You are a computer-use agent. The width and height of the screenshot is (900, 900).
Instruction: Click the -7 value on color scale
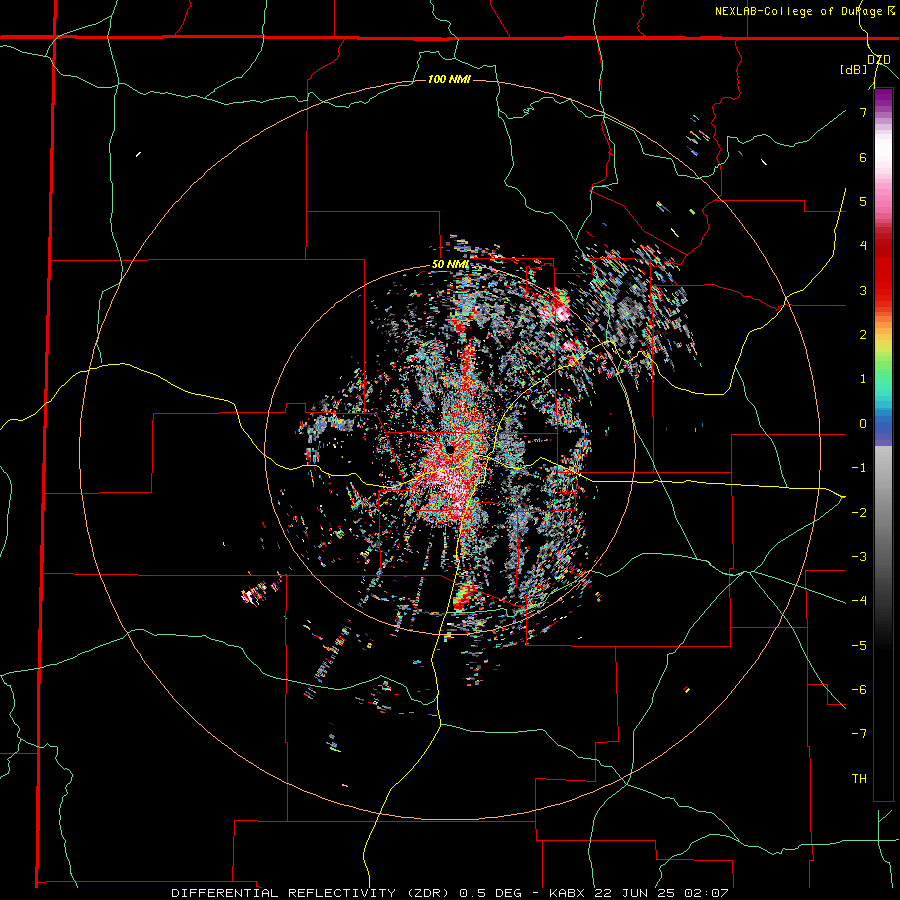859,734
